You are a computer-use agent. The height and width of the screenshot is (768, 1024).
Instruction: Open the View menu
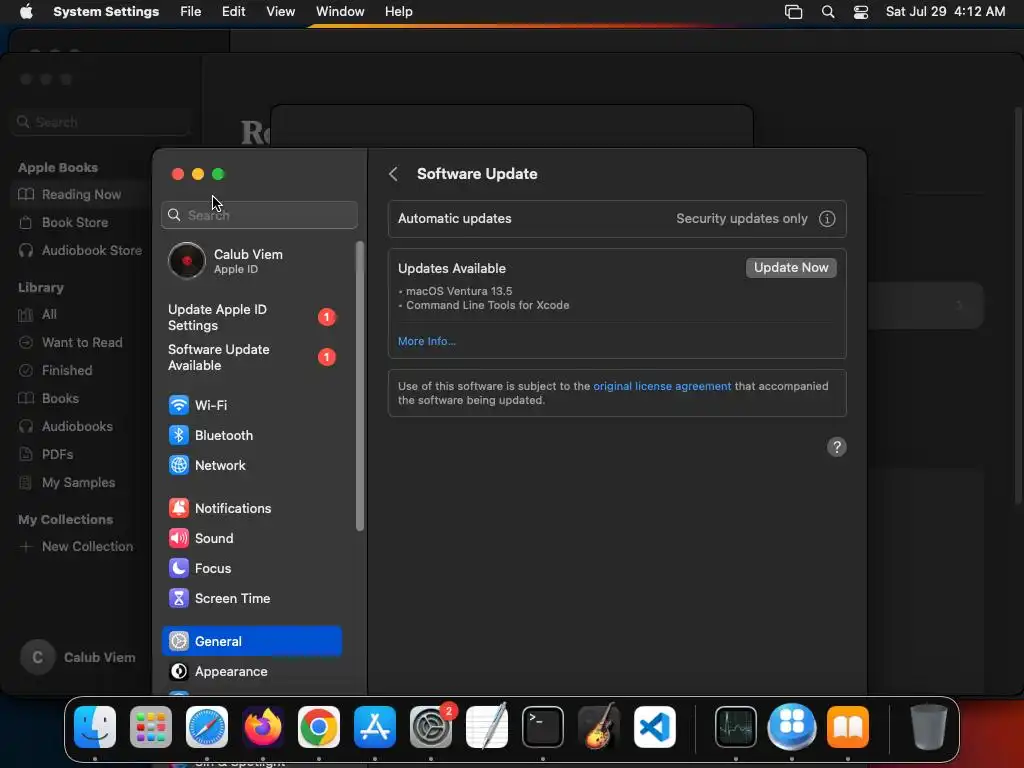[x=280, y=12]
